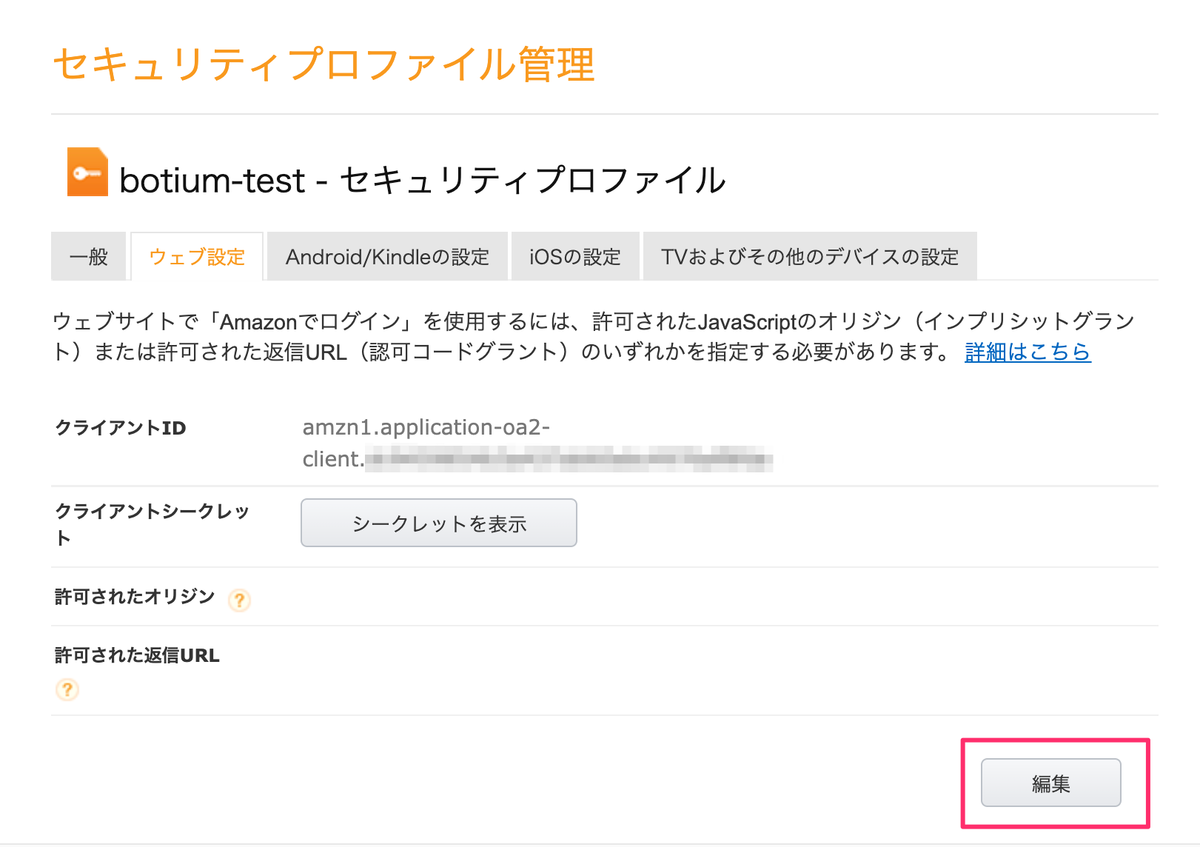Screen dimensions: 1200x847
Task: Click the クライアントID label
Action: [x=121, y=428]
